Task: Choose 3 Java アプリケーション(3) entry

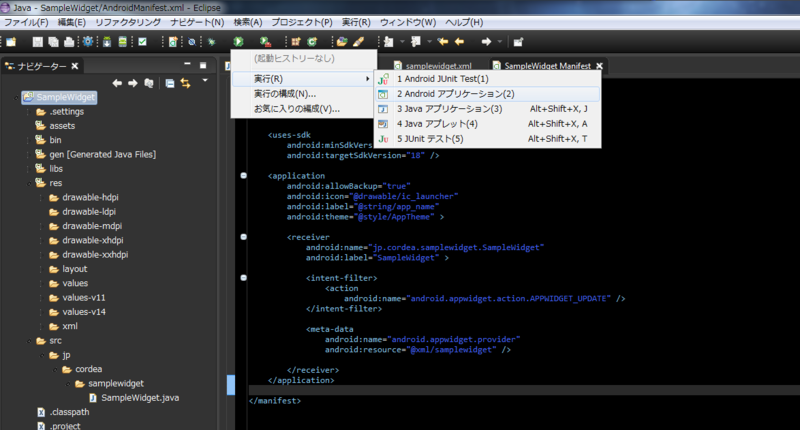Action: pyautogui.click(x=487, y=109)
